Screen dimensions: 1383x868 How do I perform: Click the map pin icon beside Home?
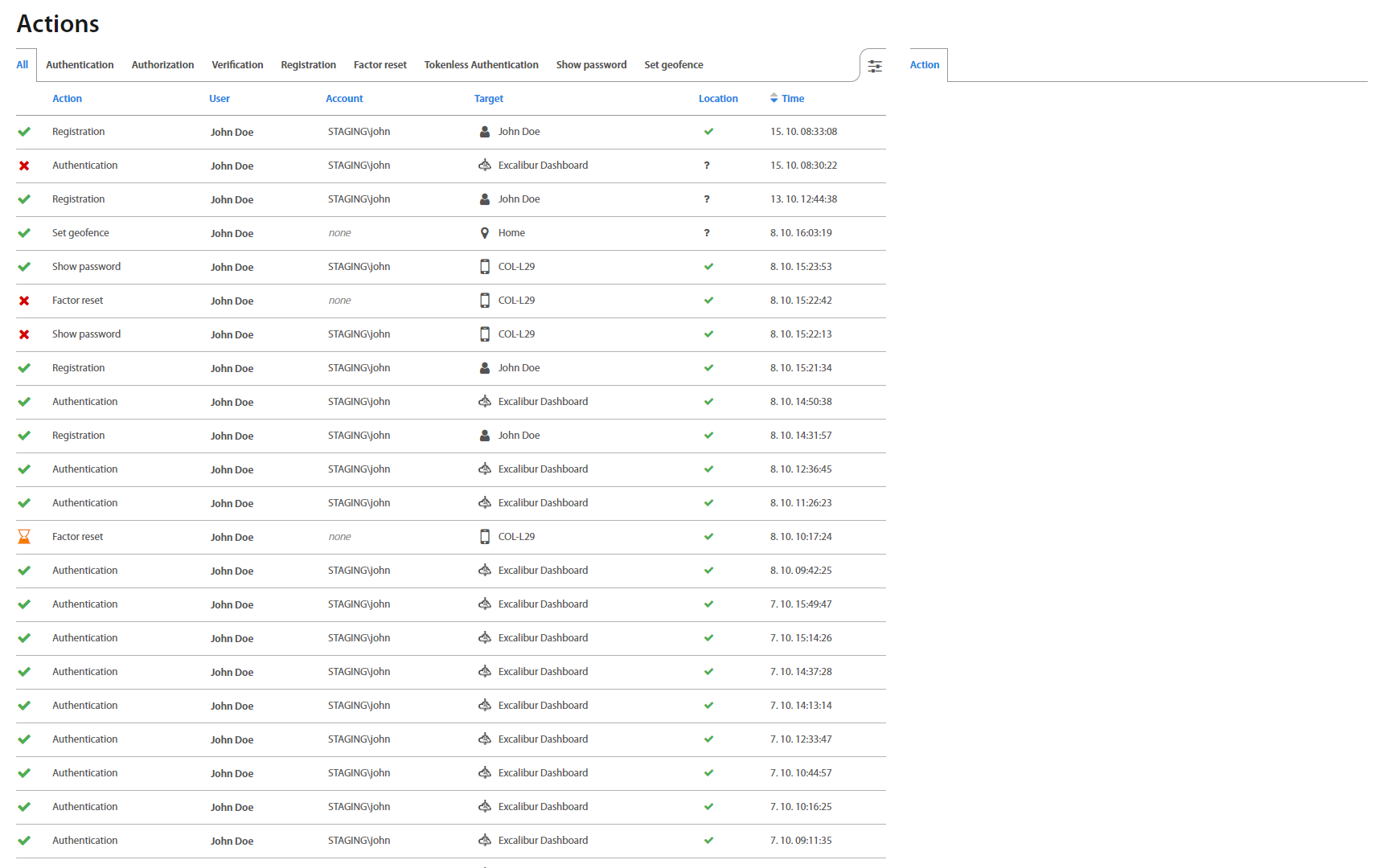click(484, 233)
